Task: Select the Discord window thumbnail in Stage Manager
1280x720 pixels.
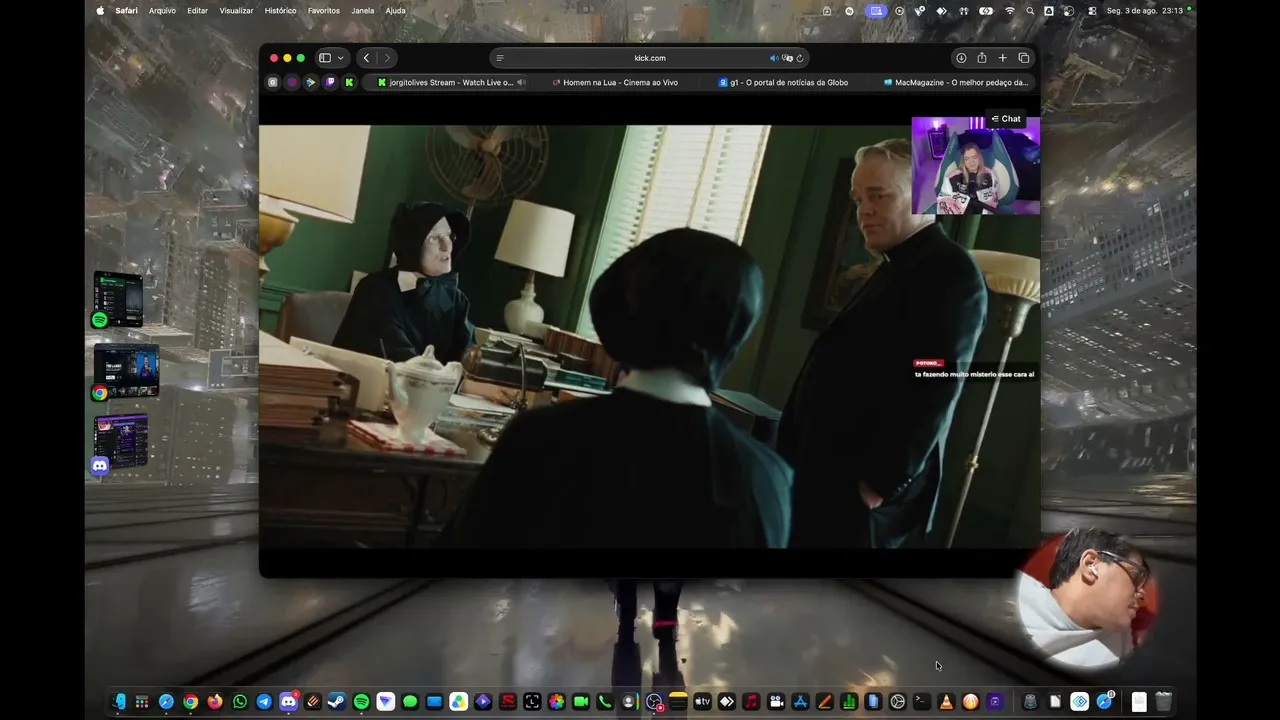Action: [x=121, y=443]
